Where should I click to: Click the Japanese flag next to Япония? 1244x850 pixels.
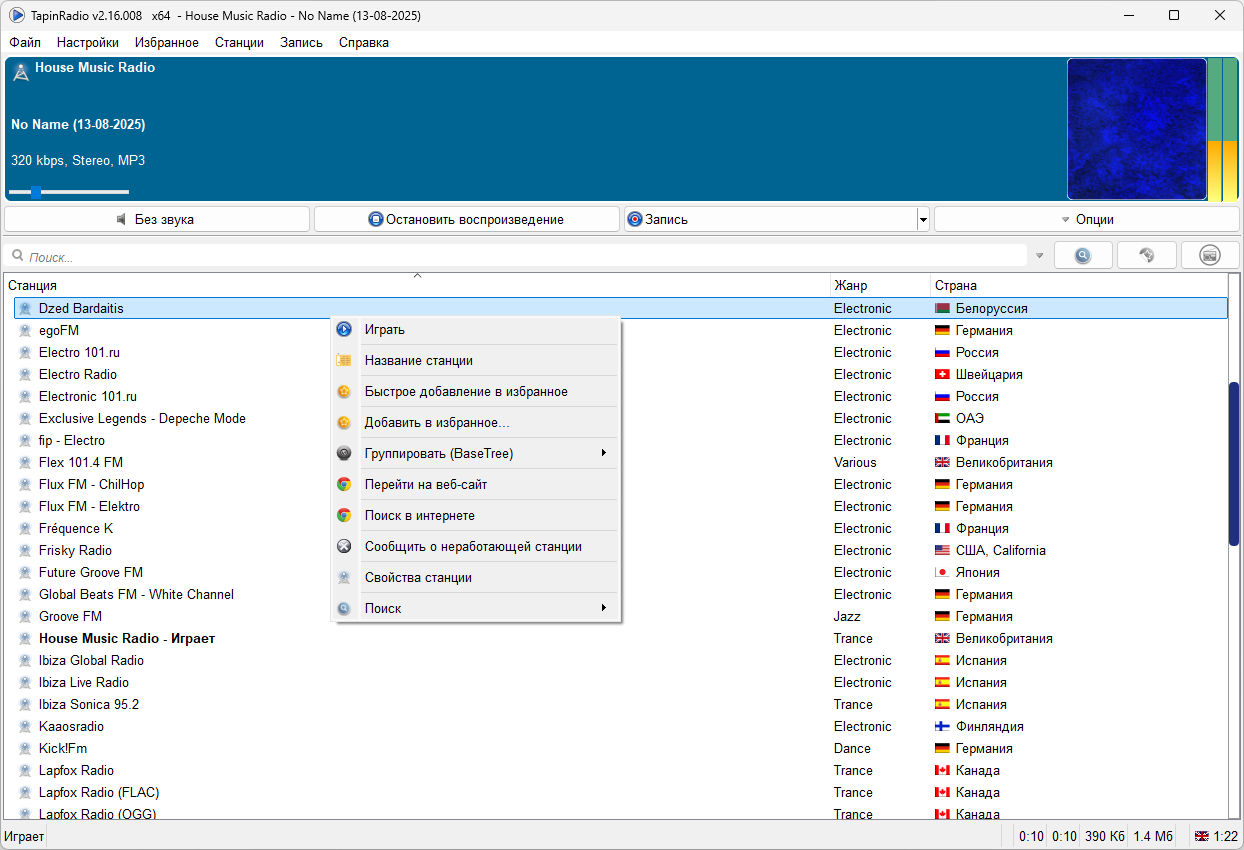(942, 572)
